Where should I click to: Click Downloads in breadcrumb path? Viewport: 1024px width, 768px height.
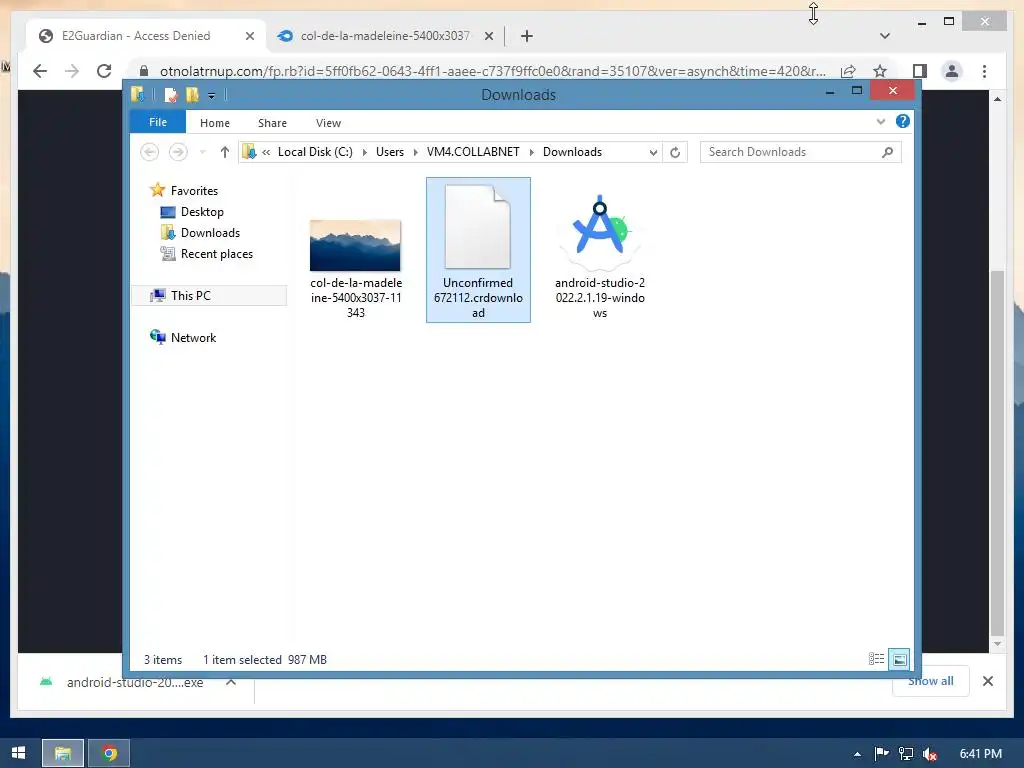pyautogui.click(x=573, y=152)
